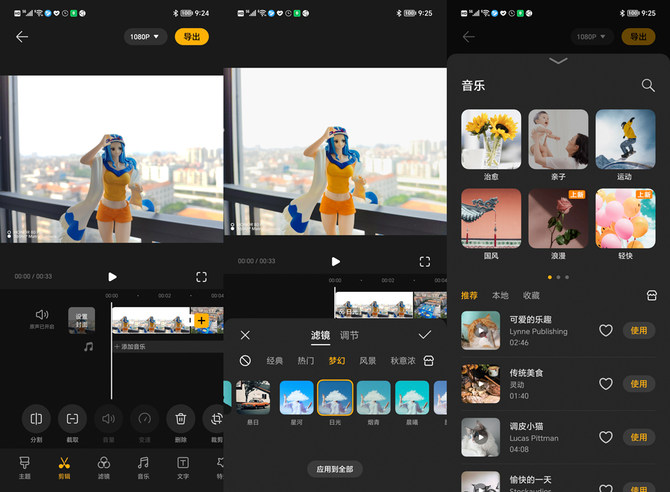Image resolution: width=670 pixels, height=492 pixels.
Task: Switch to the 收藏 favorites music tab
Action: (x=531, y=295)
